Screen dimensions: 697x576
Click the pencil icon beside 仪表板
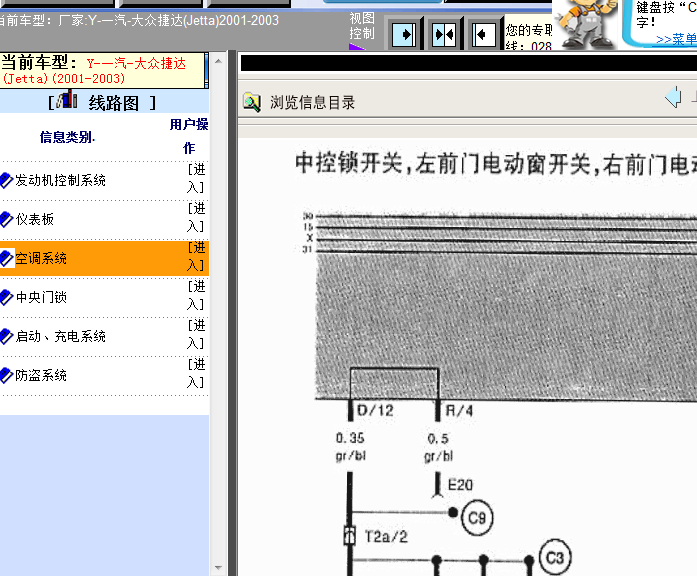(x=7, y=219)
